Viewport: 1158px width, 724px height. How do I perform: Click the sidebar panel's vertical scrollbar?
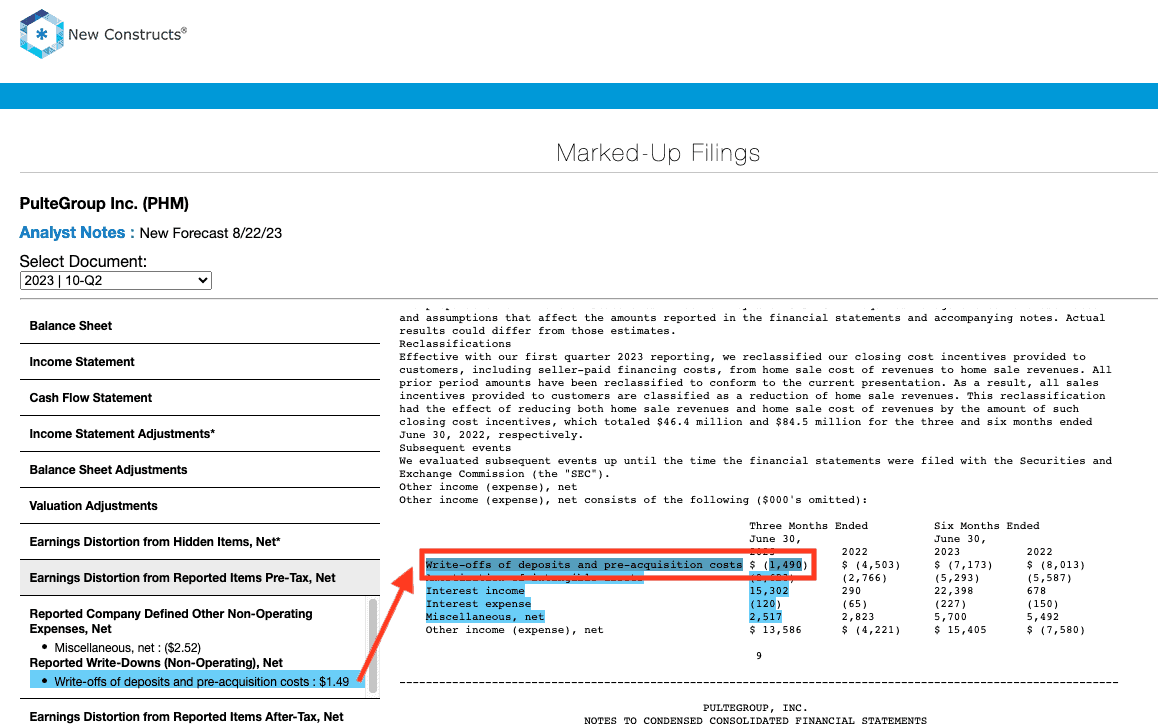[373, 646]
